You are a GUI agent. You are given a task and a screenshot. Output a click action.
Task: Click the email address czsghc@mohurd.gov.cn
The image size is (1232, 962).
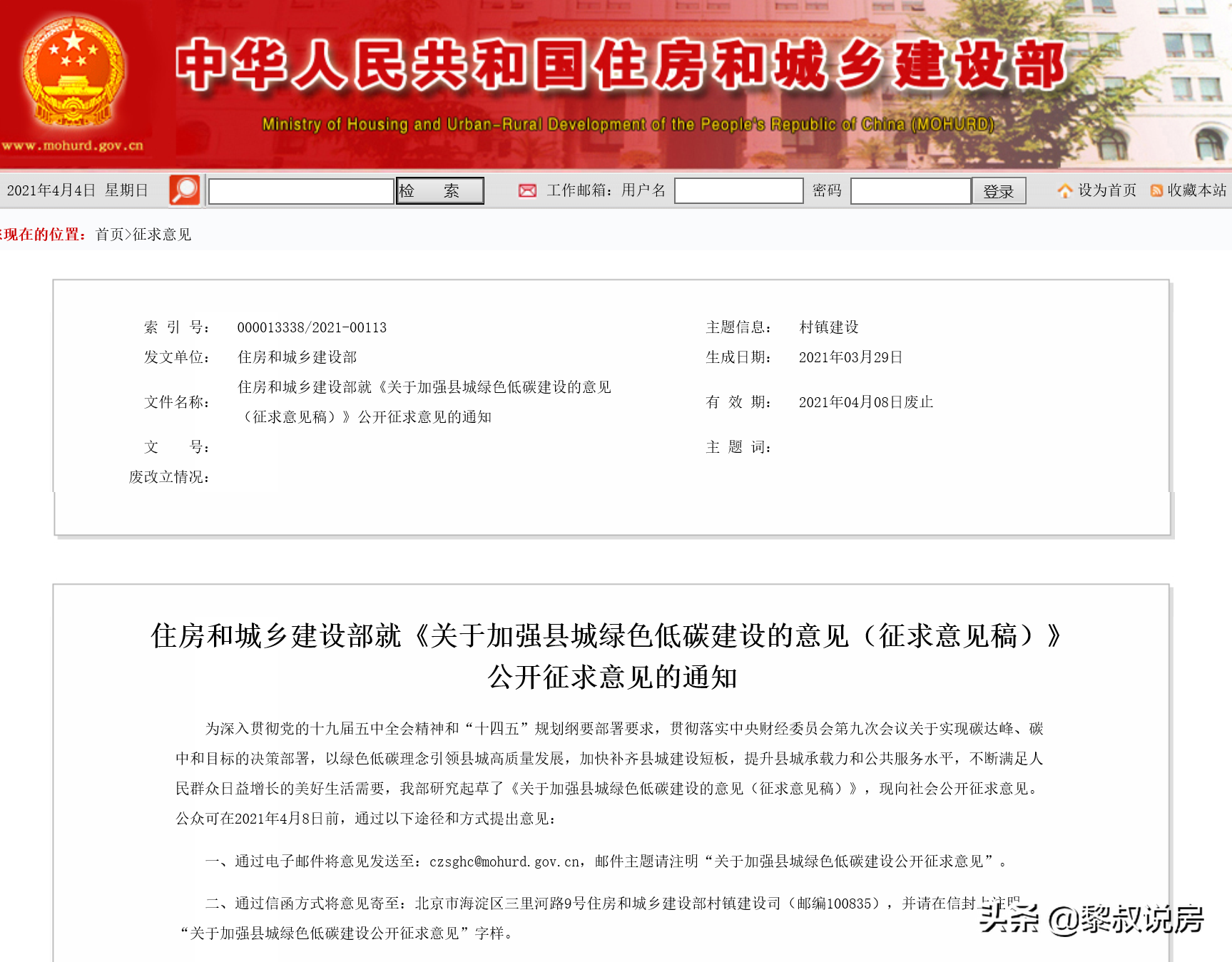click(x=504, y=861)
